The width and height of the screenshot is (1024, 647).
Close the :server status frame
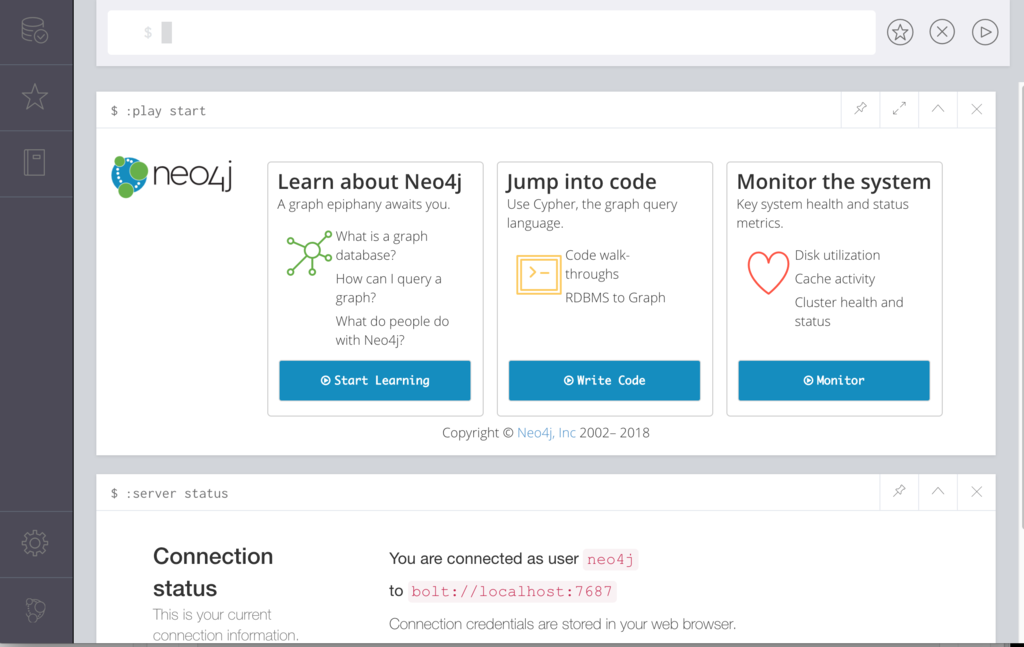976,491
